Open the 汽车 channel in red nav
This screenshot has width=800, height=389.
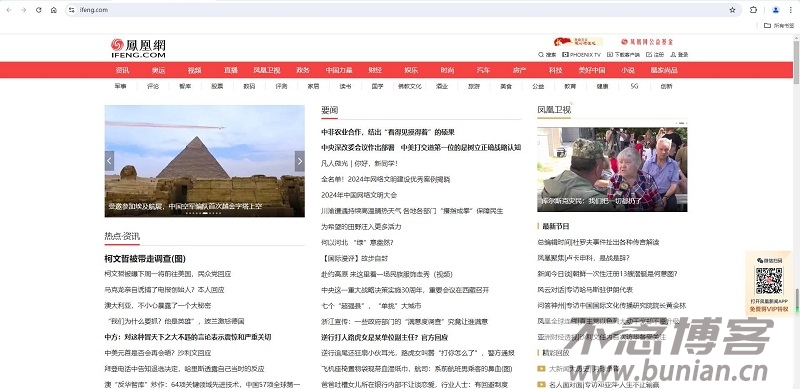tap(483, 70)
